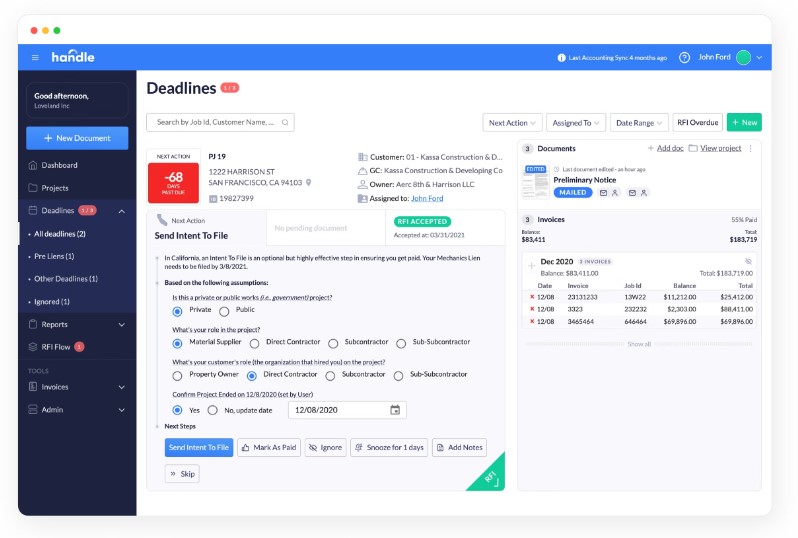Screen dimensions: 798x538
Task: Open the Date Range filter dropdown
Action: tap(639, 123)
